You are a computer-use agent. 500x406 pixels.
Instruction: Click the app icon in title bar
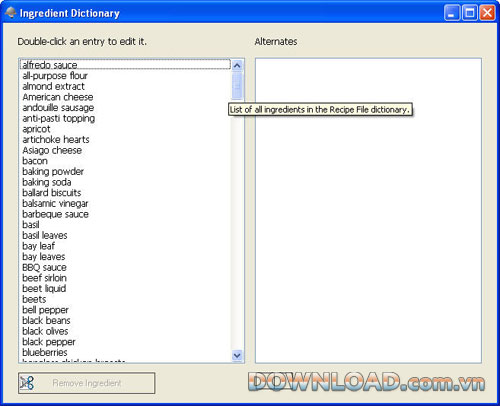10,13
